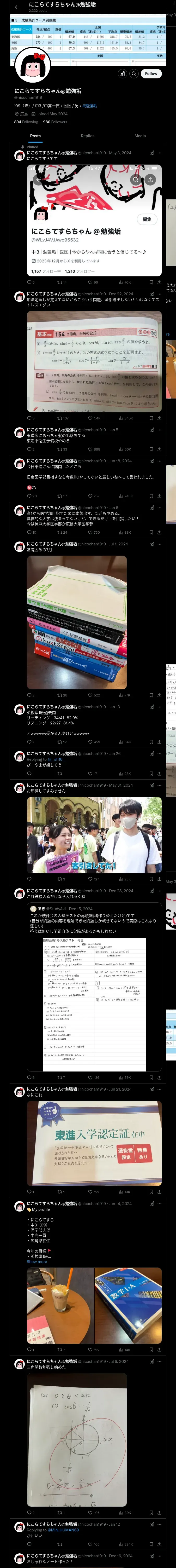Open the #勉強垢 hashtag in bio
176x1568 pixels.
[x=90, y=106]
